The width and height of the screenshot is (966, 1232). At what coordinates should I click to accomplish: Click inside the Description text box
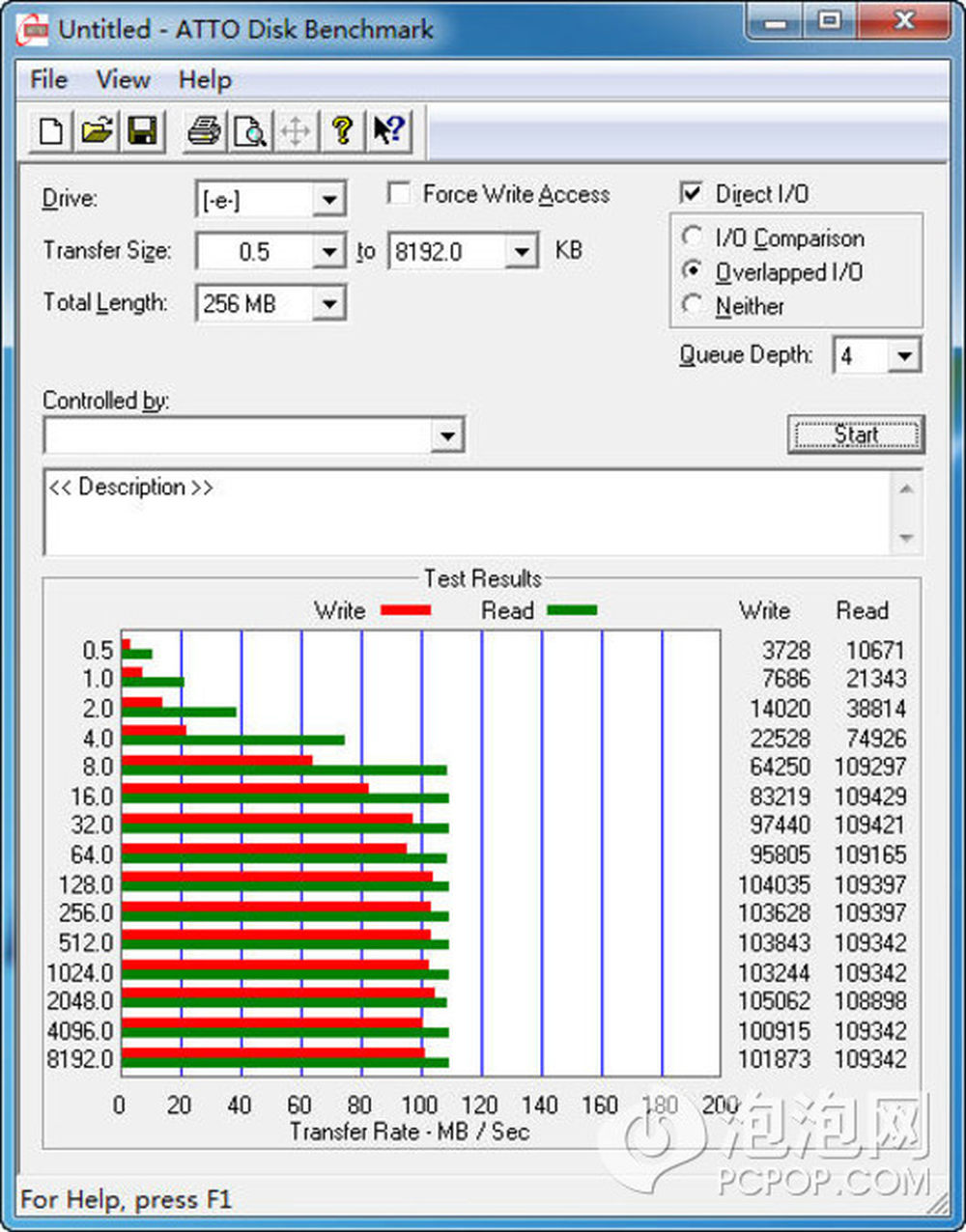pyautogui.click(x=468, y=513)
